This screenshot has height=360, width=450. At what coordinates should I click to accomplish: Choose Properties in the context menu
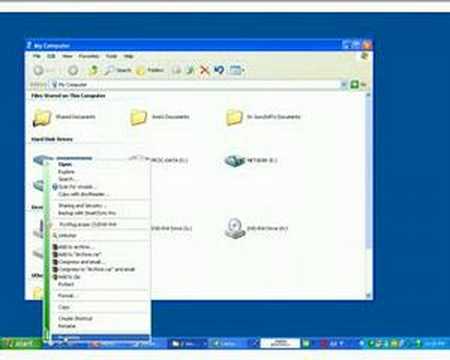click(100, 338)
